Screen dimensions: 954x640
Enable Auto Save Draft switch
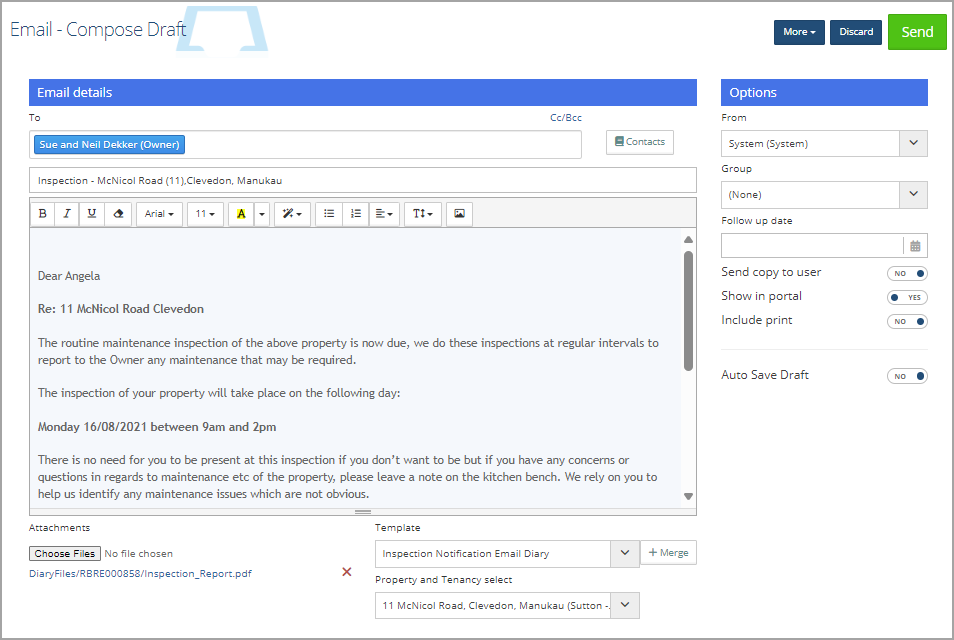(x=907, y=376)
